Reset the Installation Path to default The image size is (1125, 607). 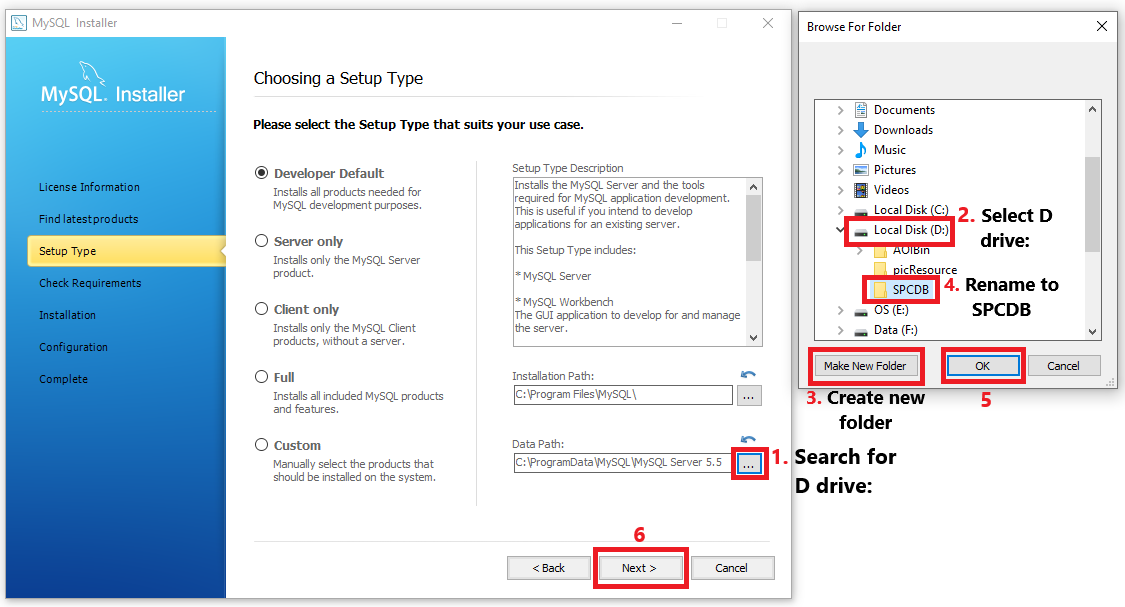click(x=748, y=375)
